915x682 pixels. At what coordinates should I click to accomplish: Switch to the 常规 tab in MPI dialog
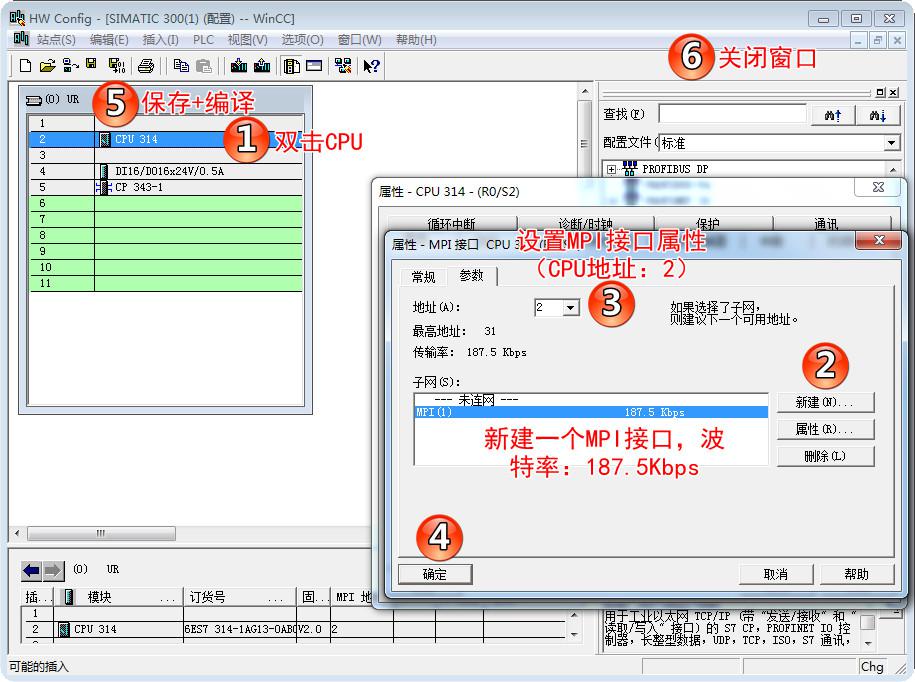pyautogui.click(x=423, y=277)
